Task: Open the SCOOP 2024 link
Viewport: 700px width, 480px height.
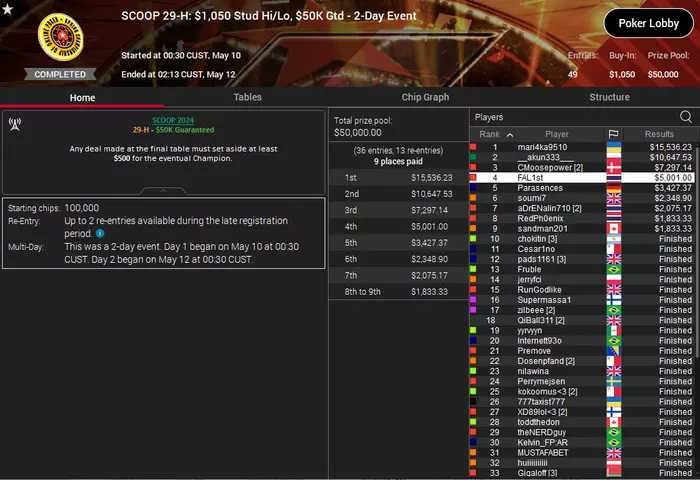Action: [x=173, y=120]
